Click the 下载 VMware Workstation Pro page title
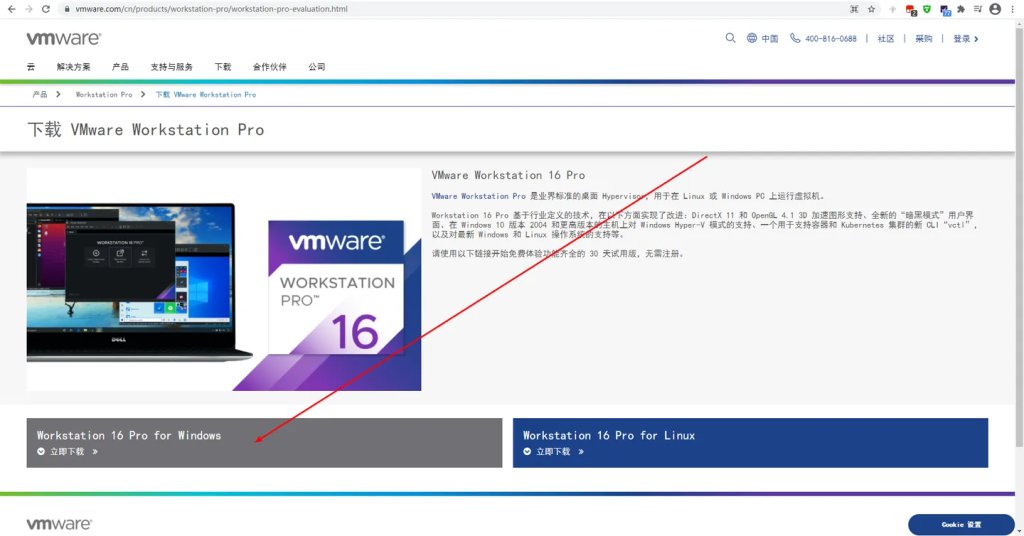The height and width of the screenshot is (536, 1024). pos(146,130)
